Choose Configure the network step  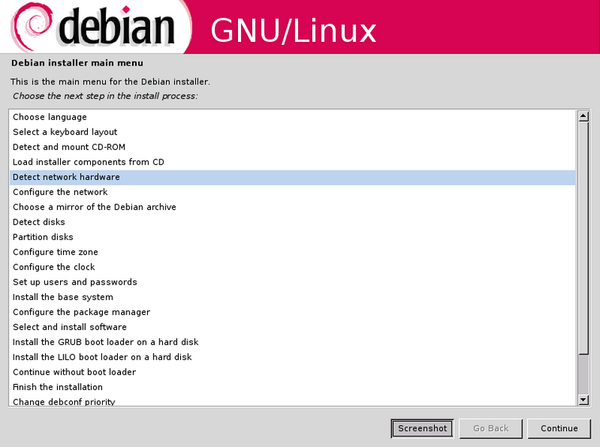(x=292, y=192)
